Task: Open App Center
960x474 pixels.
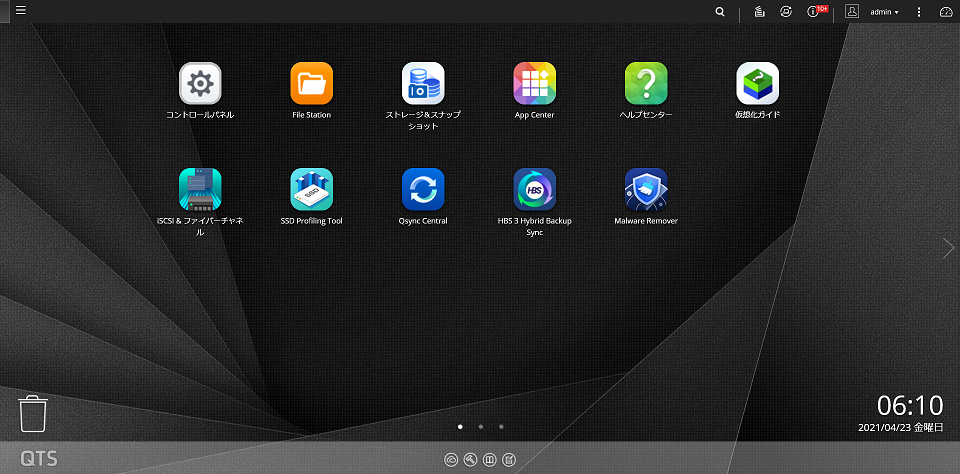Action: coord(534,83)
